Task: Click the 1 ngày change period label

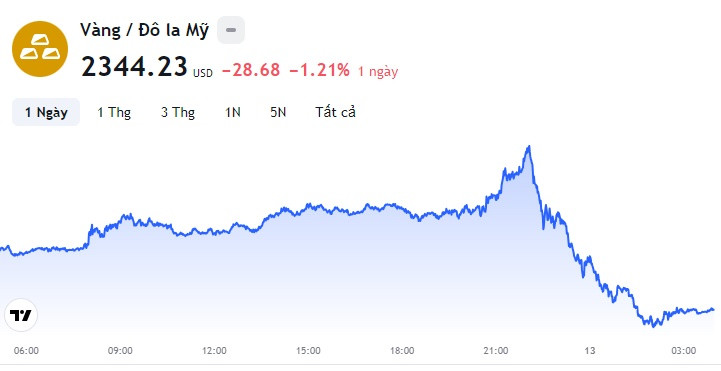Action: (x=378, y=72)
